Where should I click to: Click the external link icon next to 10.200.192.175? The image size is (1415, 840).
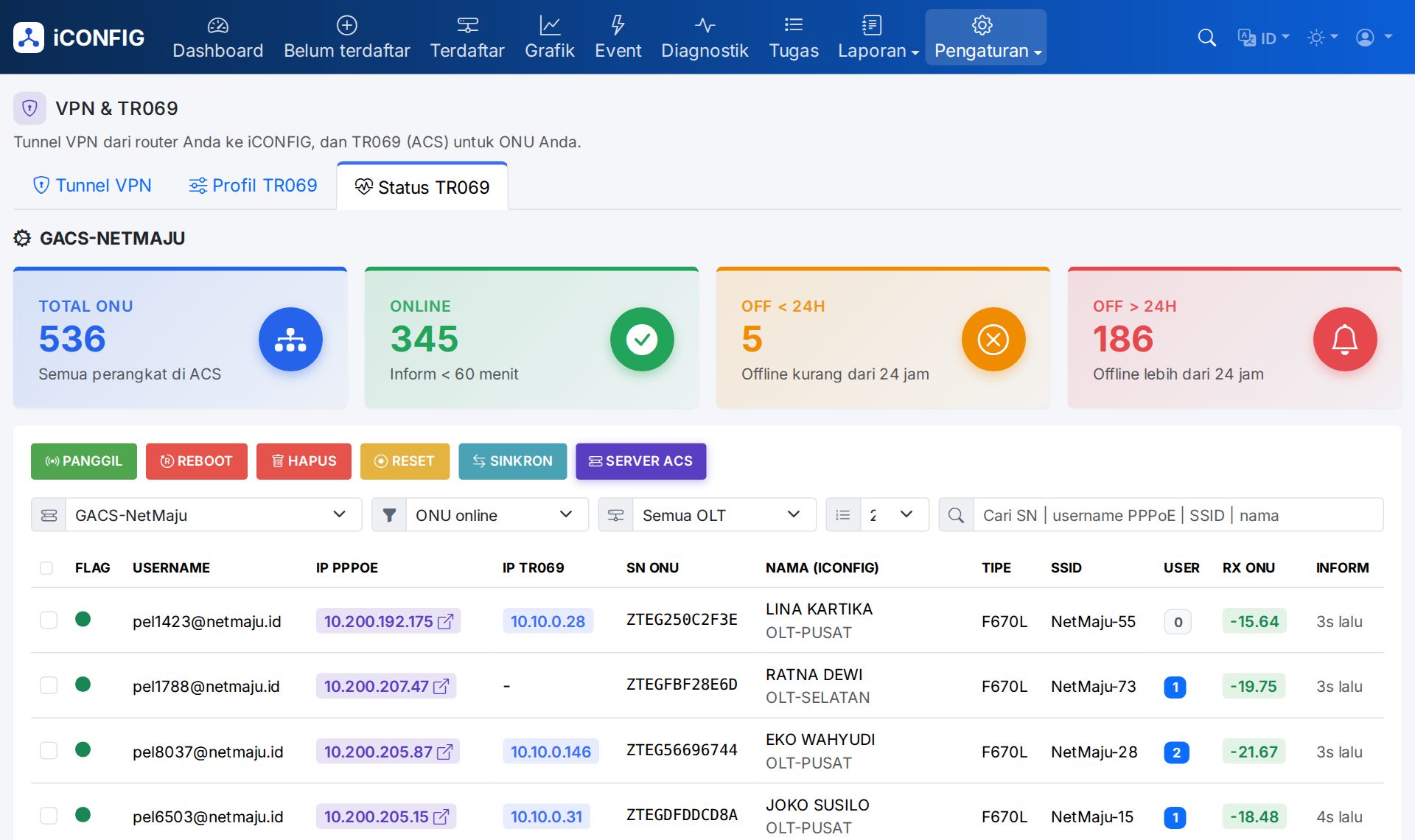pos(445,622)
